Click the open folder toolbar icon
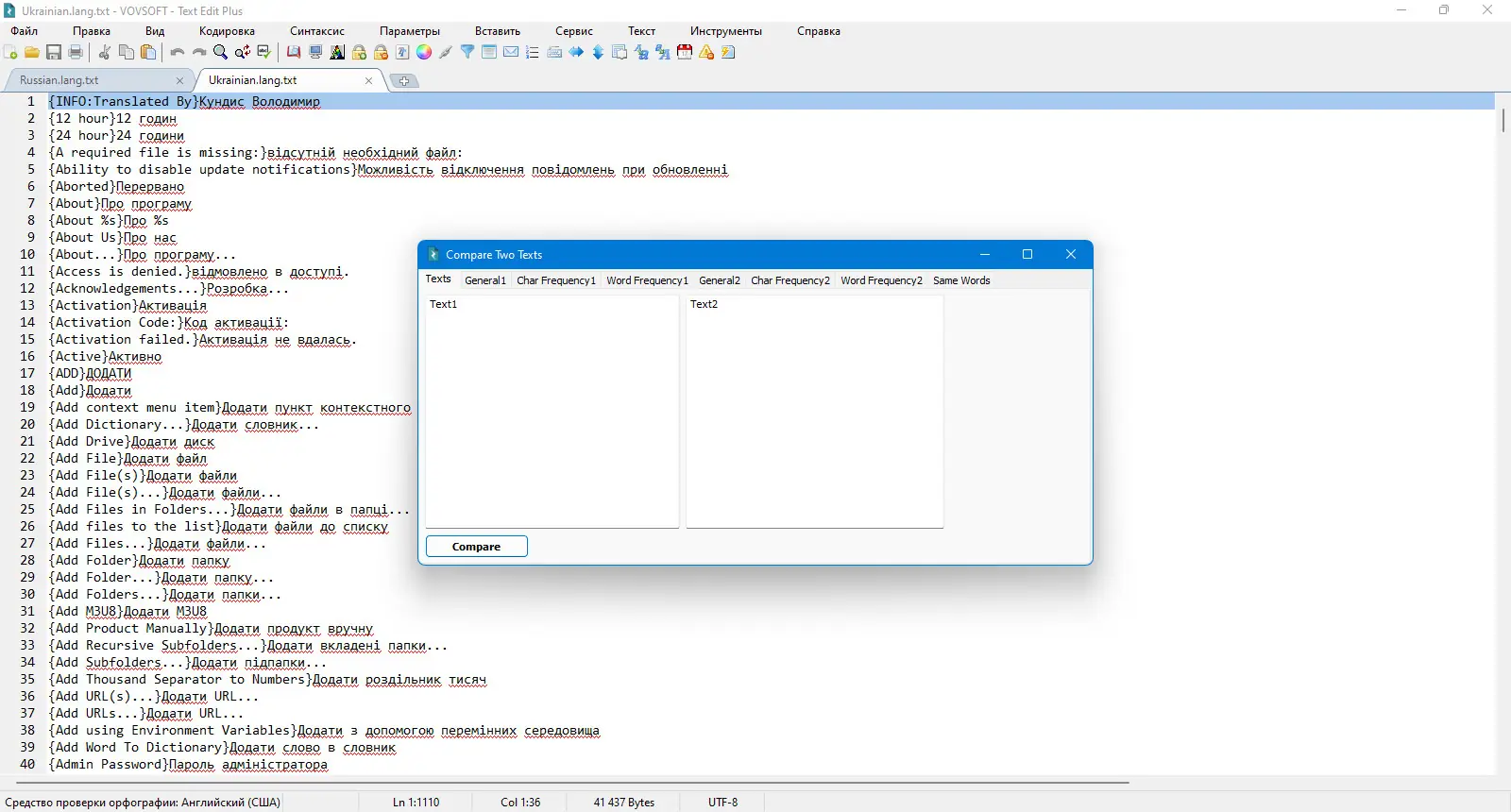This screenshot has width=1511, height=812. point(32,53)
